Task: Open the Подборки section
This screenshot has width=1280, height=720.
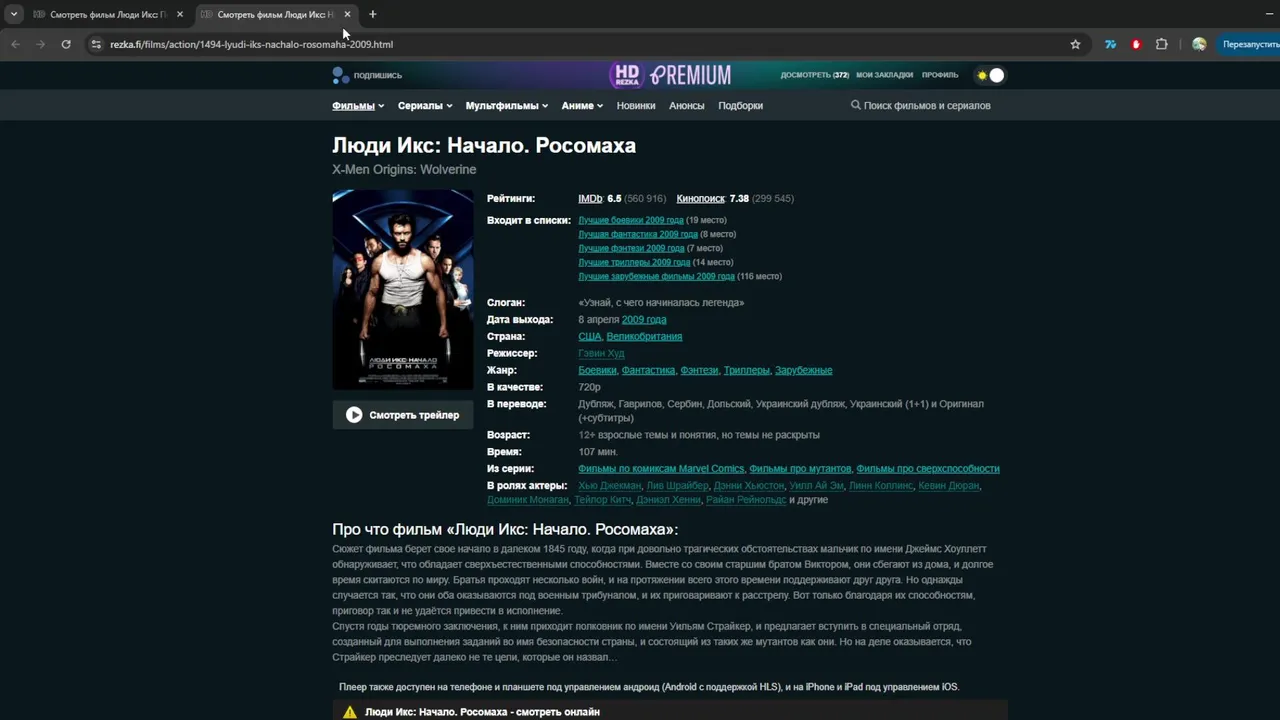Action: tap(741, 106)
